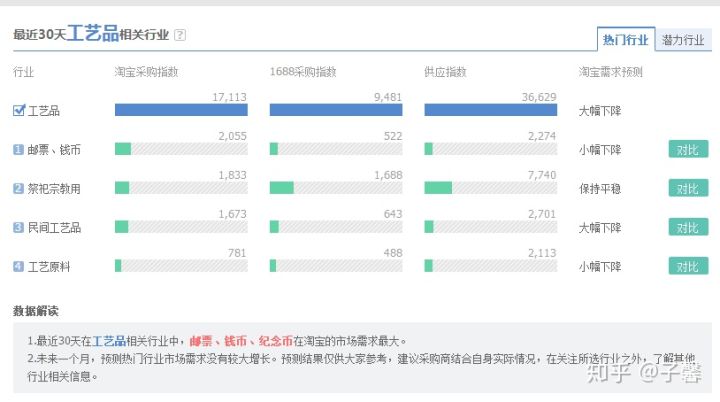720x402 pixels.
Task: Click the value 2,701 in 民间工艺品 row
Action: [542, 215]
